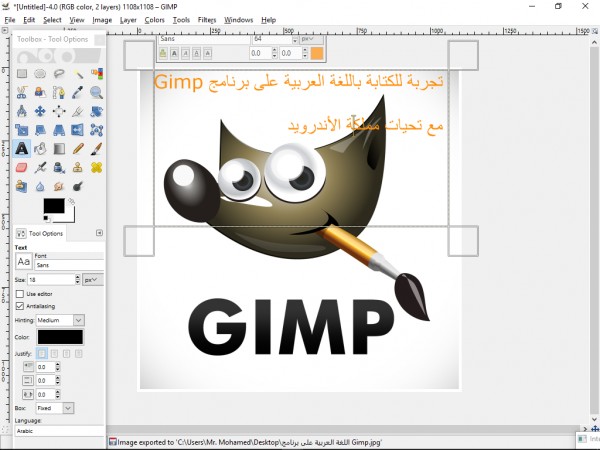This screenshot has width=600, height=450.
Task: Select the Airbrush tool
Action: 40,167
